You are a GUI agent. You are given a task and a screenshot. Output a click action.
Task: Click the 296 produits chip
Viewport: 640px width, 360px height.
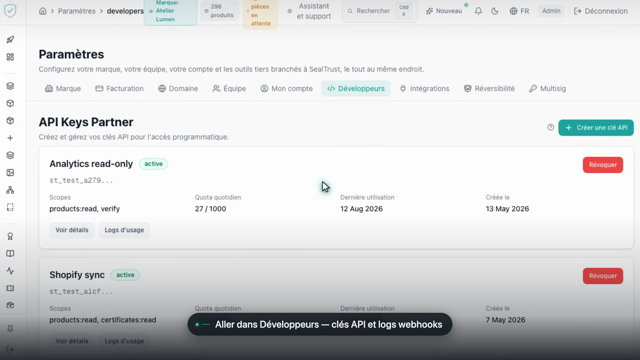[220, 11]
